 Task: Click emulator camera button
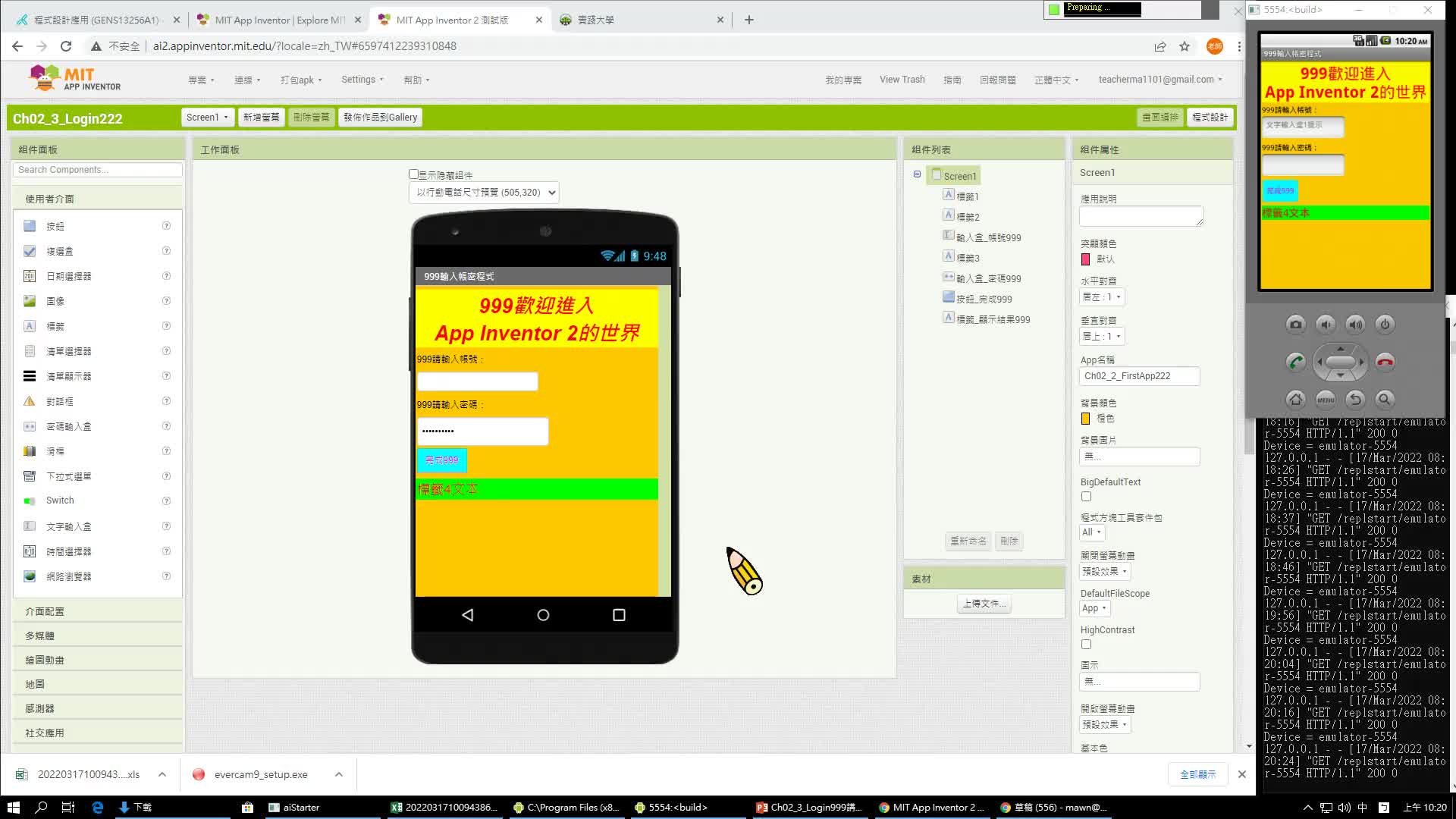tap(1296, 325)
